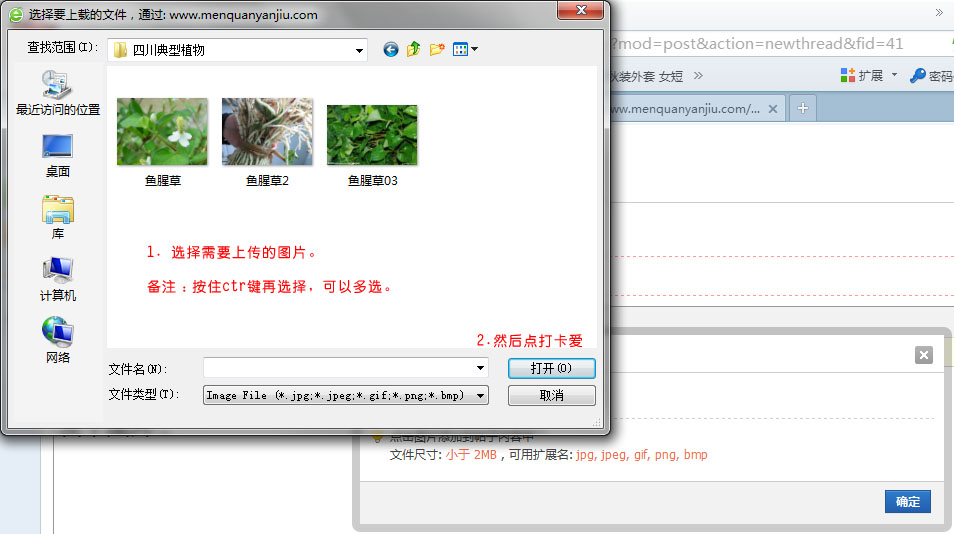Image resolution: width=954 pixels, height=534 pixels.
Task: Open a new browser tab
Action: coord(802,108)
